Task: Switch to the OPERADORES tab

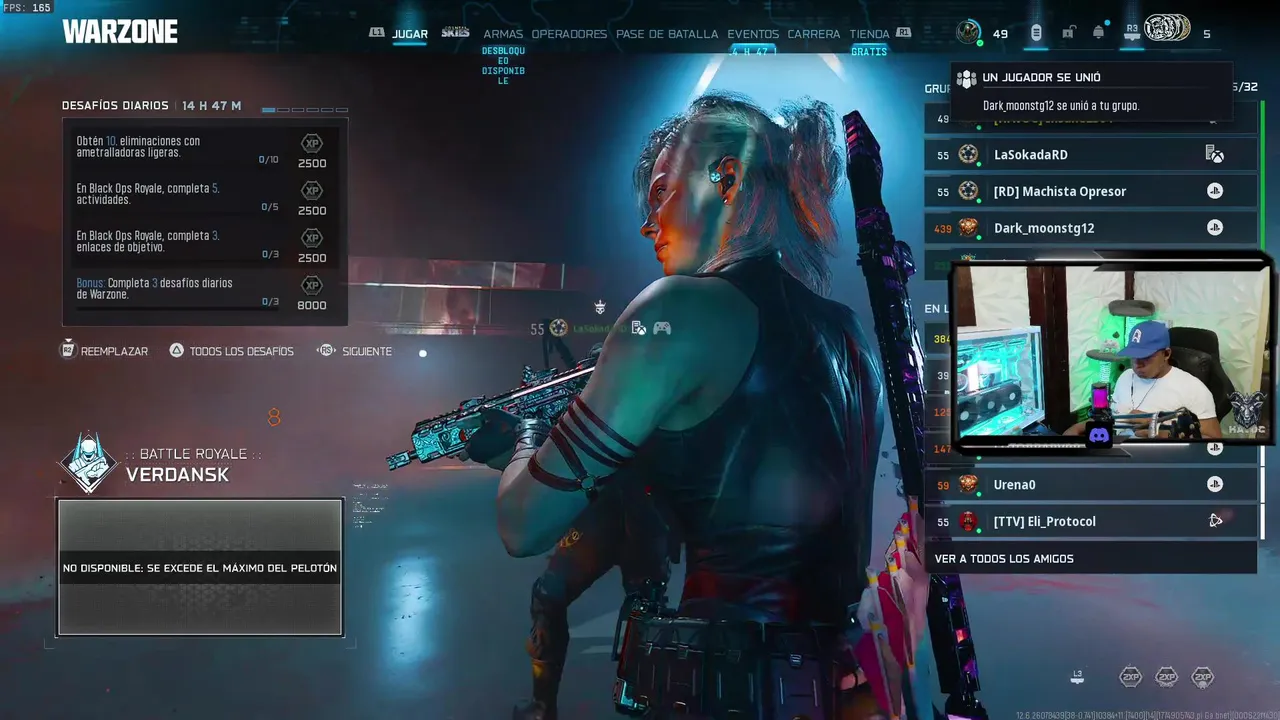Action: point(569,34)
